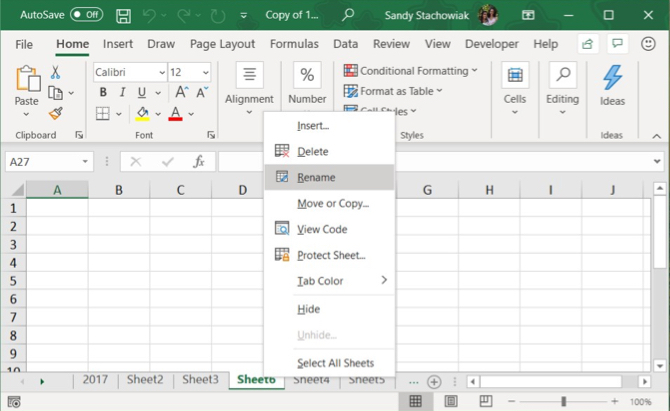This screenshot has width=670, height=411.
Task: Toggle Bold formatting
Action: [103, 92]
